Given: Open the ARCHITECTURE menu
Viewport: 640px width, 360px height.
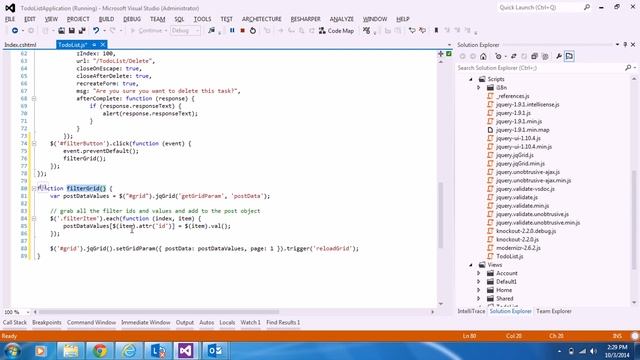Looking at the screenshot, I should [262, 19].
